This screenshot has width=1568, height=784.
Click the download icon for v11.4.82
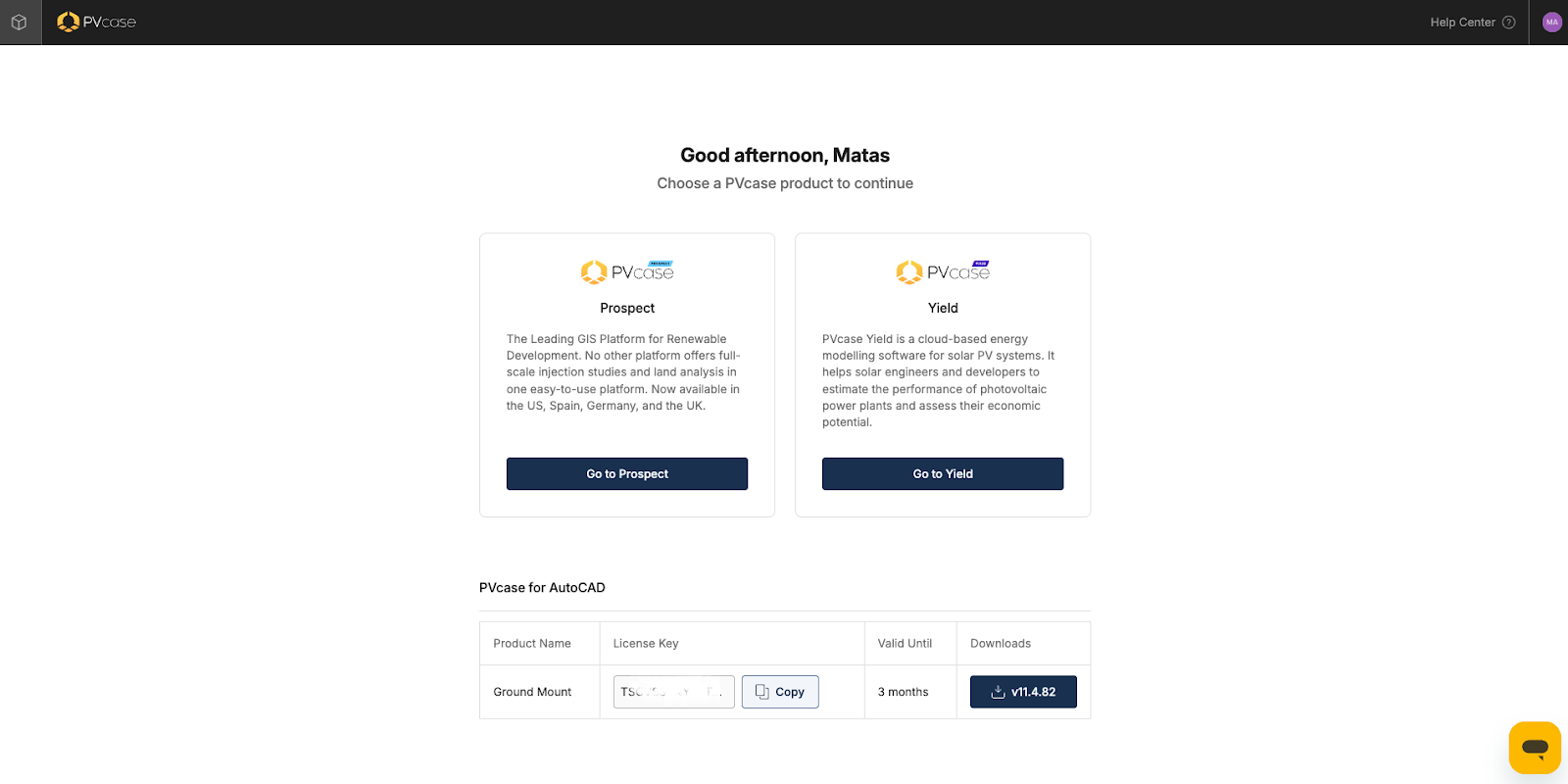[998, 692]
